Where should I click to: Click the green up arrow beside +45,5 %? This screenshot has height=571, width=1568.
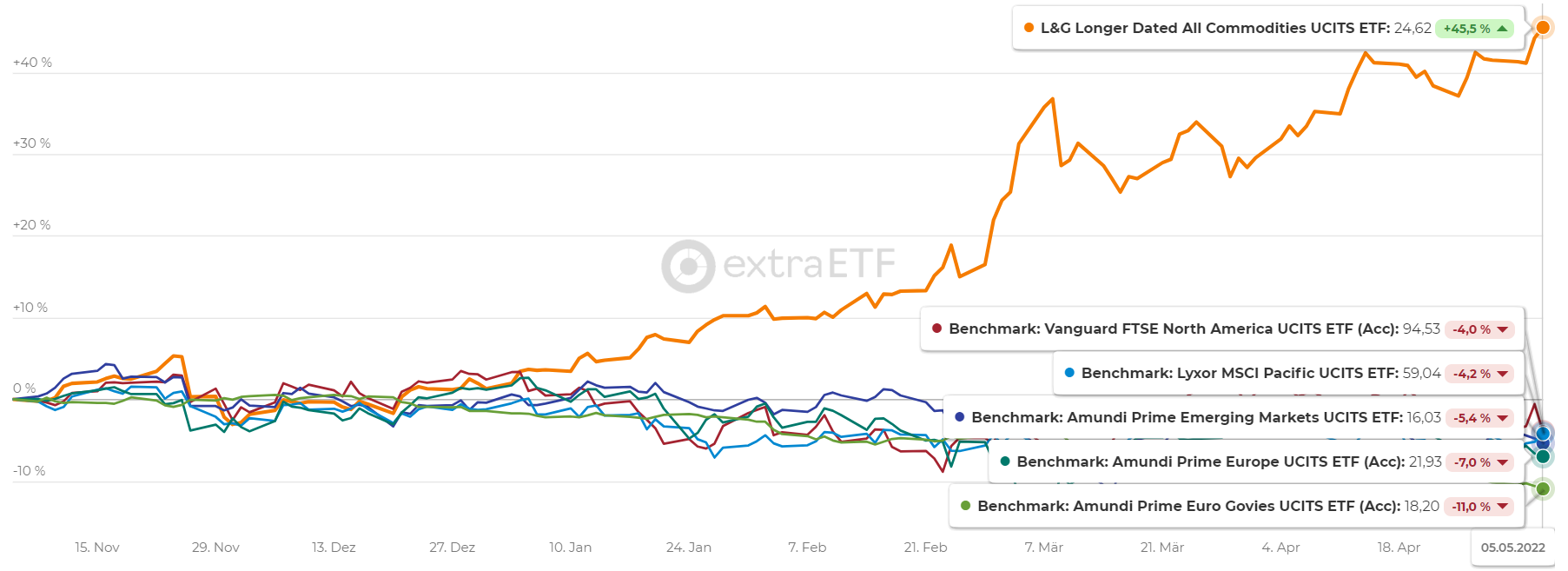point(1502,29)
